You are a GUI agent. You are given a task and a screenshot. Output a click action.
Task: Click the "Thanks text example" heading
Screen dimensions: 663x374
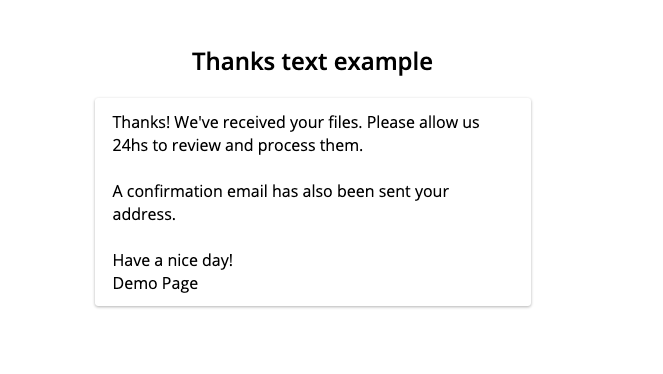pos(312,62)
